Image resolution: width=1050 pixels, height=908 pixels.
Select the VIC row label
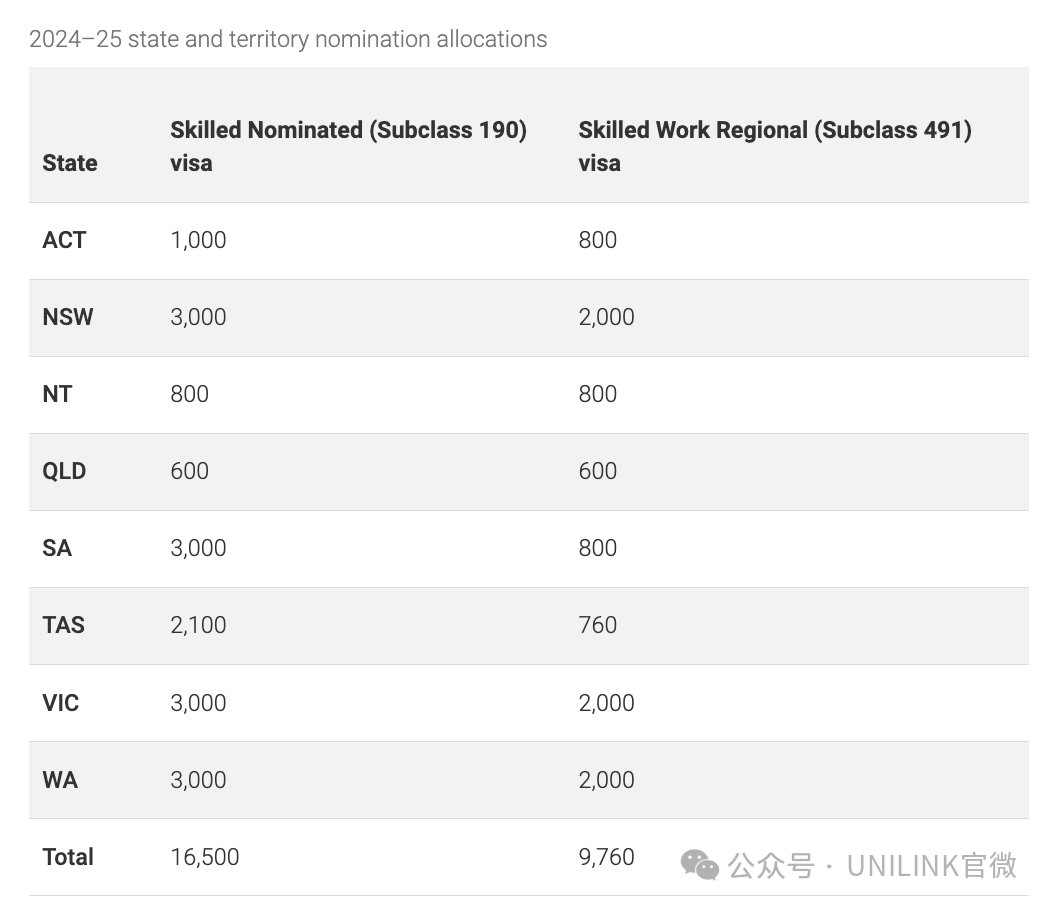coord(60,702)
